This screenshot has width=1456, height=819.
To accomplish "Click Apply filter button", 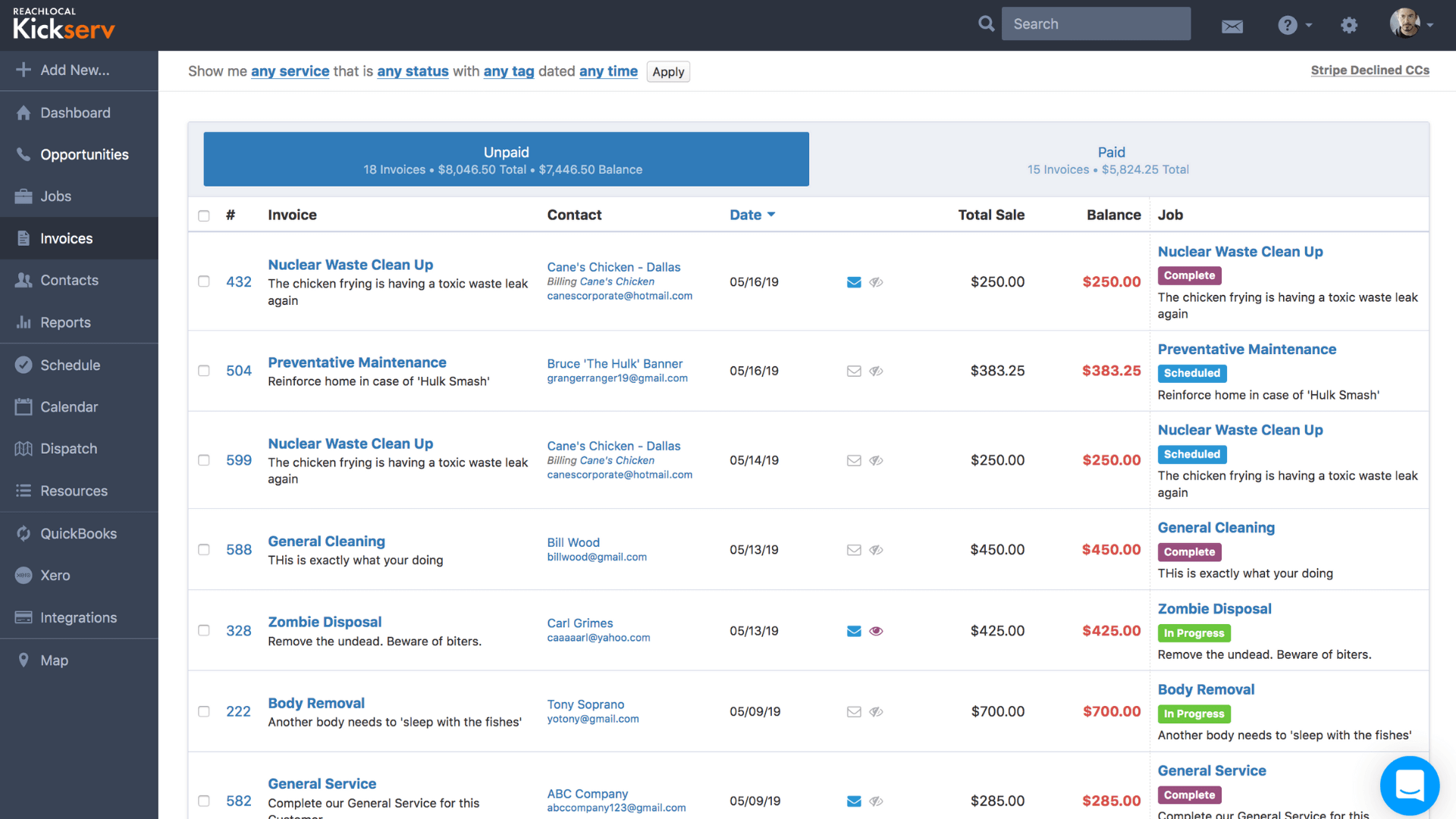I will [669, 71].
